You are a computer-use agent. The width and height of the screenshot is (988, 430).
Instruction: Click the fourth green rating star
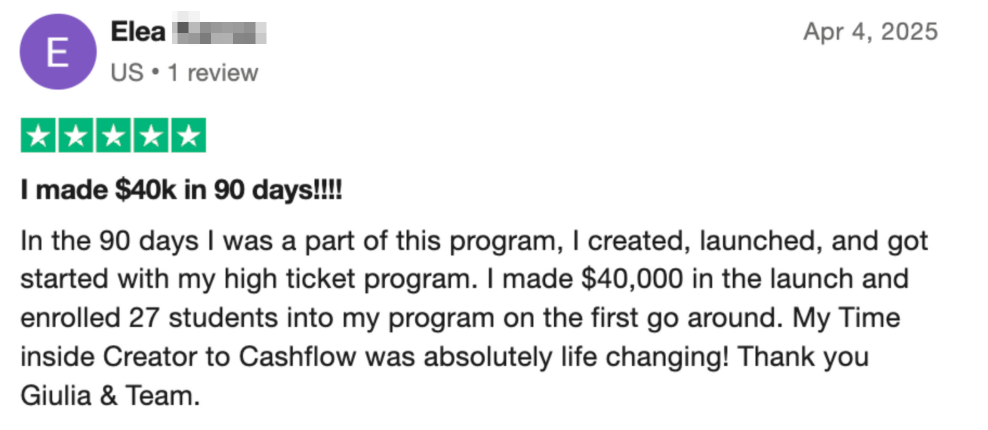[x=150, y=137]
